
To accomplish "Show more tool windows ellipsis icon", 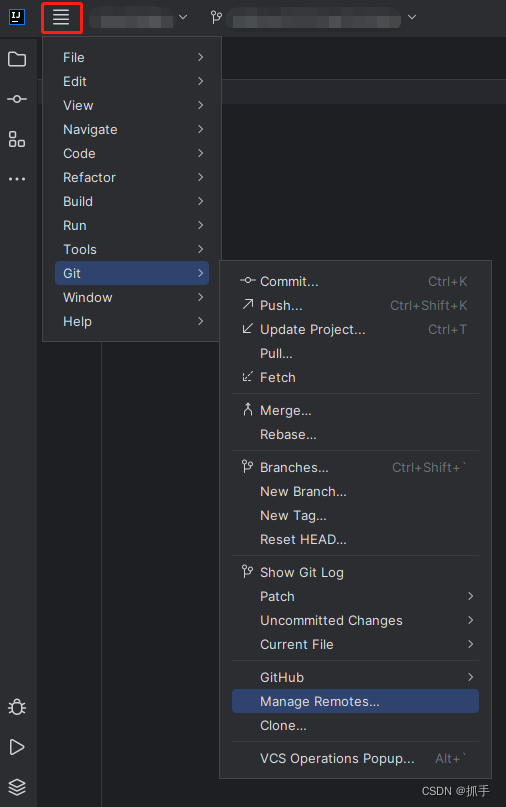I will point(17,179).
